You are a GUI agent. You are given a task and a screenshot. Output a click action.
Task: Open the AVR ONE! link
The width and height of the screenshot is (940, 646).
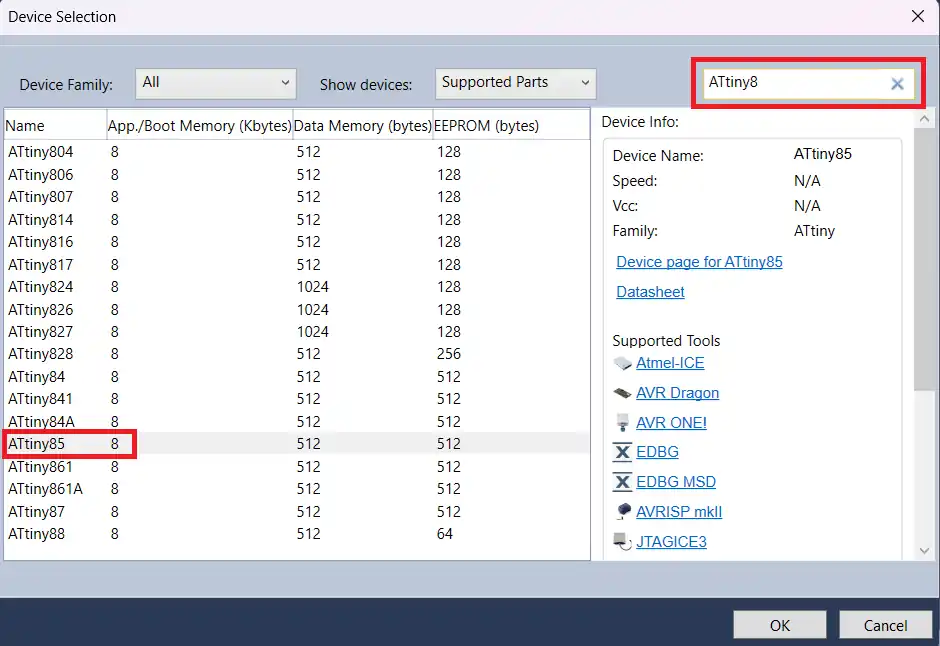pyautogui.click(x=671, y=423)
